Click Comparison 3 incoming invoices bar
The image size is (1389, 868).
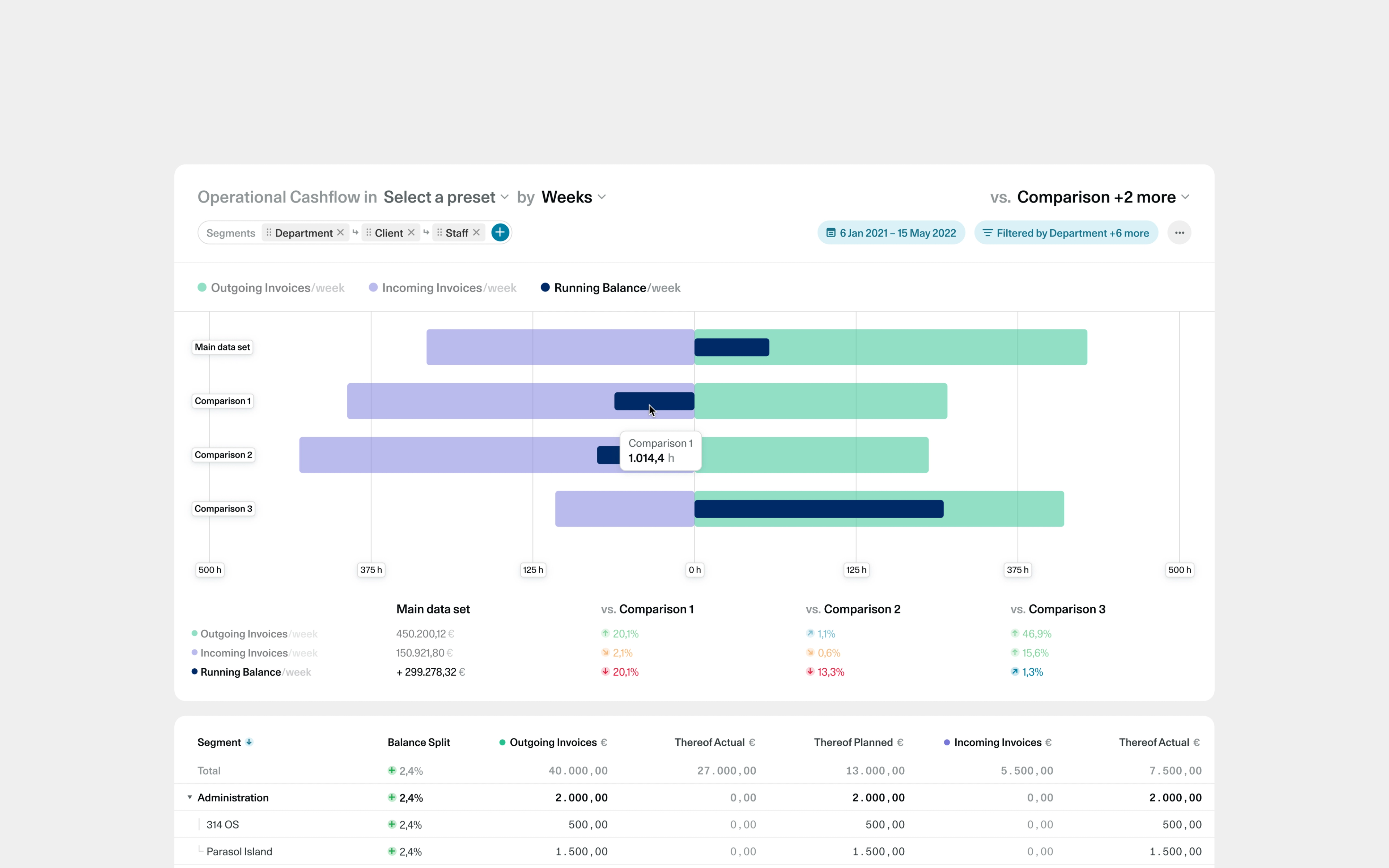(624, 509)
